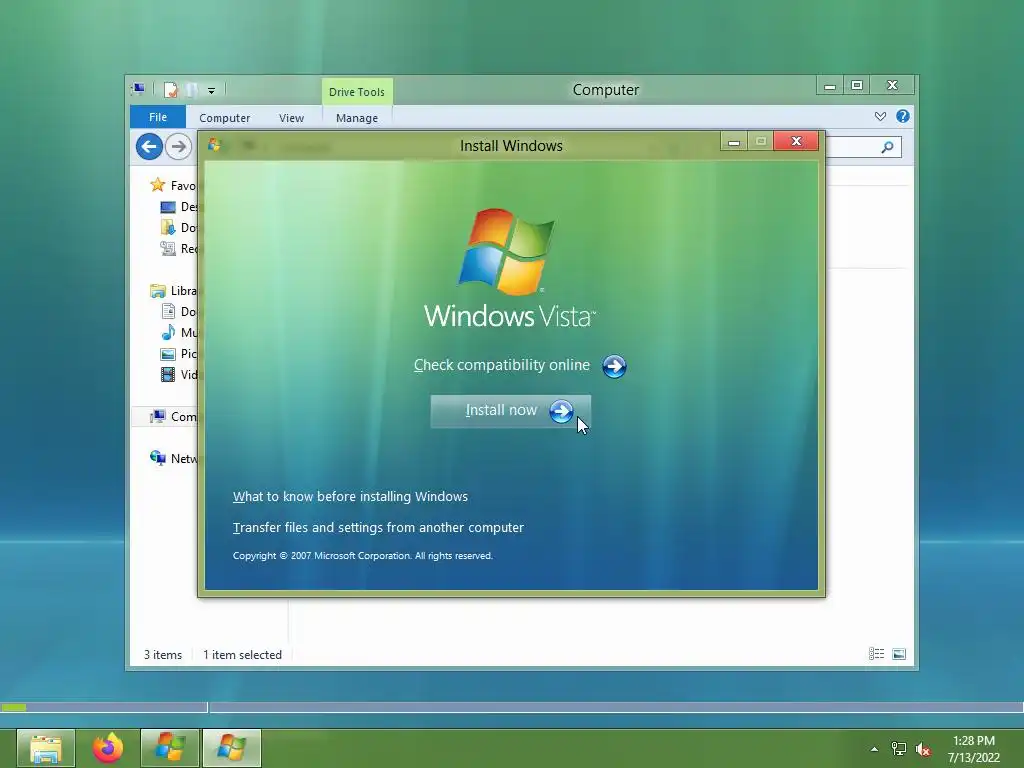Screen dimensions: 1024x768
Task: Open the Manage ribbon tab
Action: 357,118
